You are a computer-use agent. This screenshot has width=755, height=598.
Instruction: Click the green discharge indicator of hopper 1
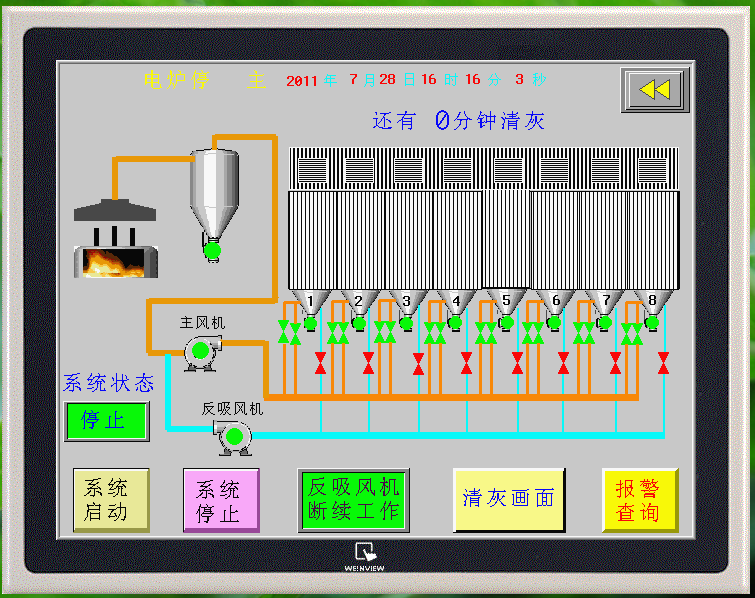pos(311,323)
